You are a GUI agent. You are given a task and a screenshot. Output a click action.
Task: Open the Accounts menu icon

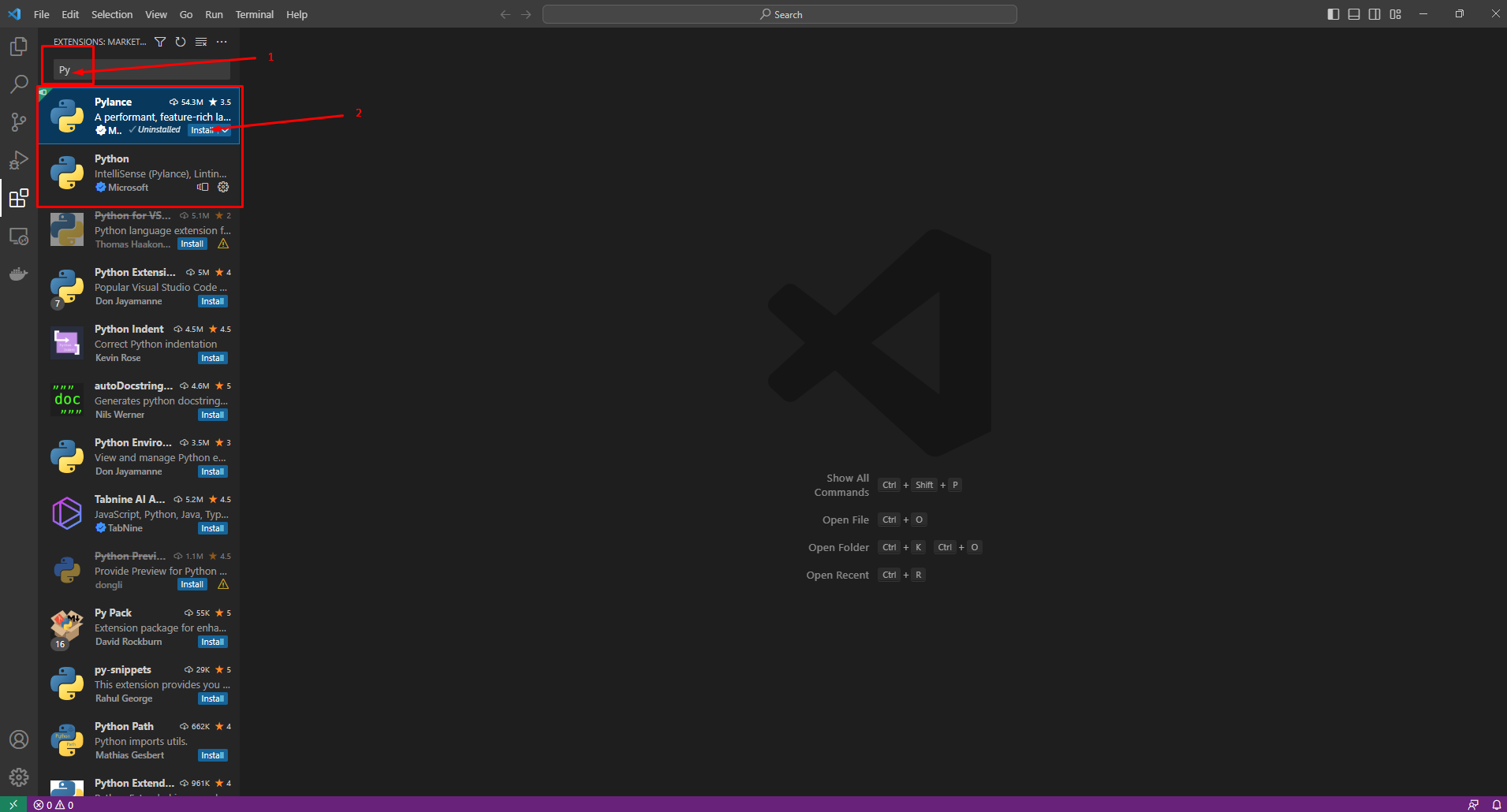tap(19, 739)
